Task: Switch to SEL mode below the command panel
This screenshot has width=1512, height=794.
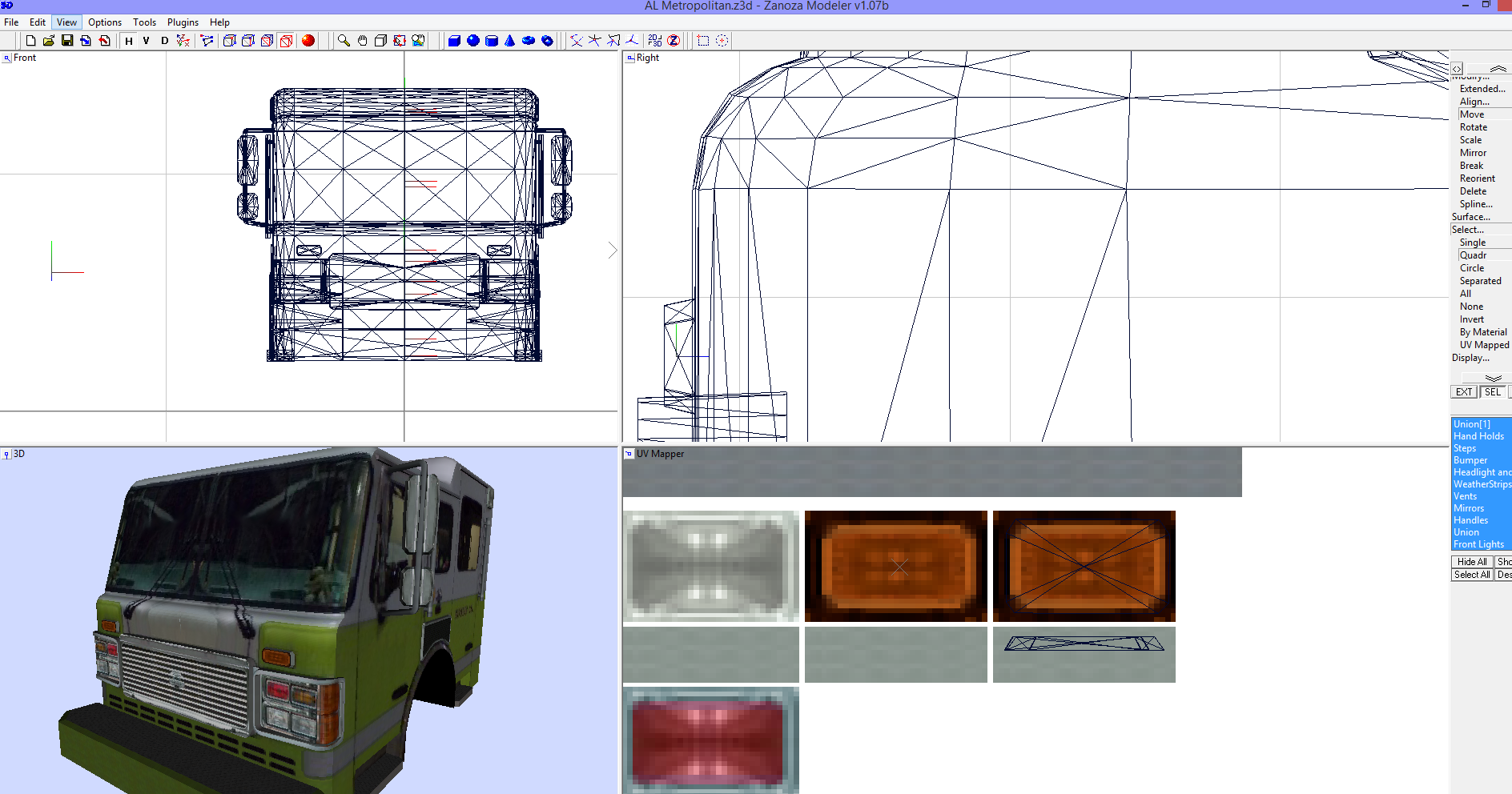Action: 1491,391
